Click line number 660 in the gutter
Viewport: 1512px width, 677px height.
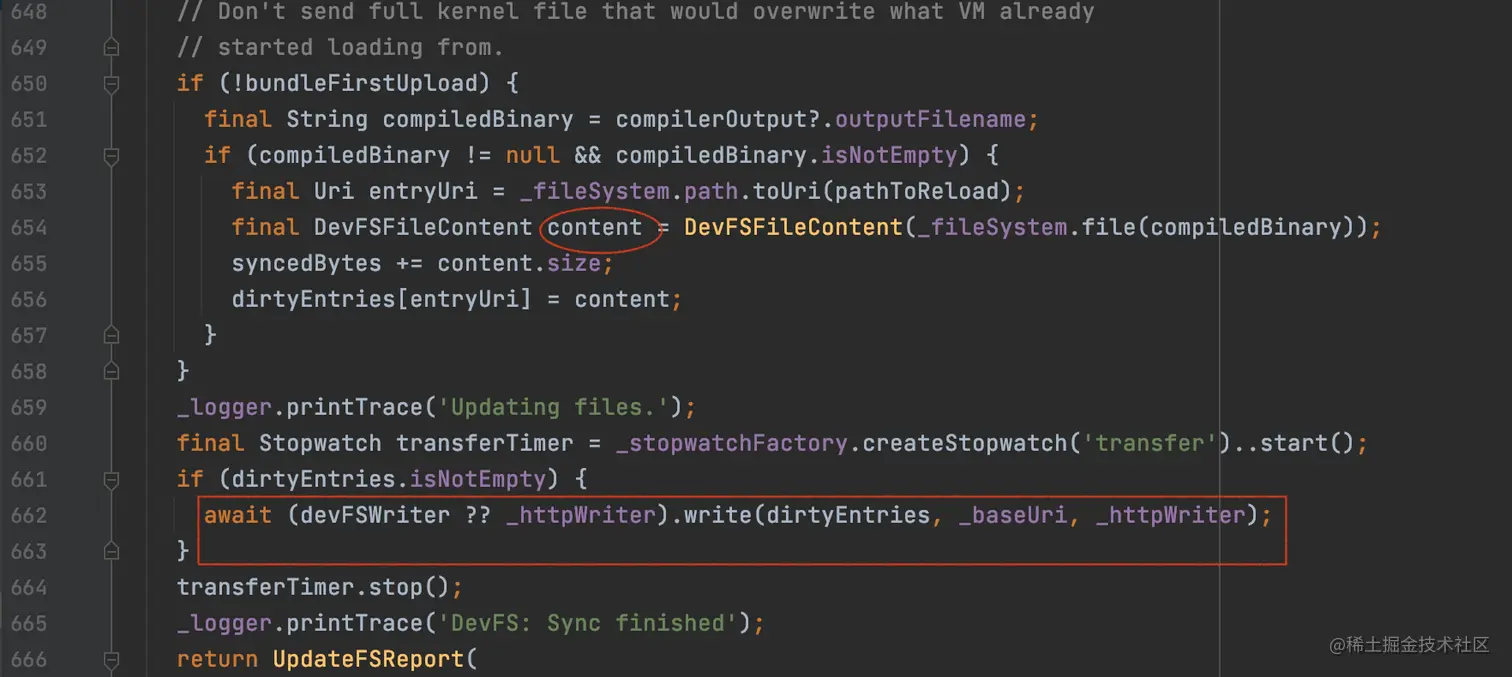click(29, 443)
